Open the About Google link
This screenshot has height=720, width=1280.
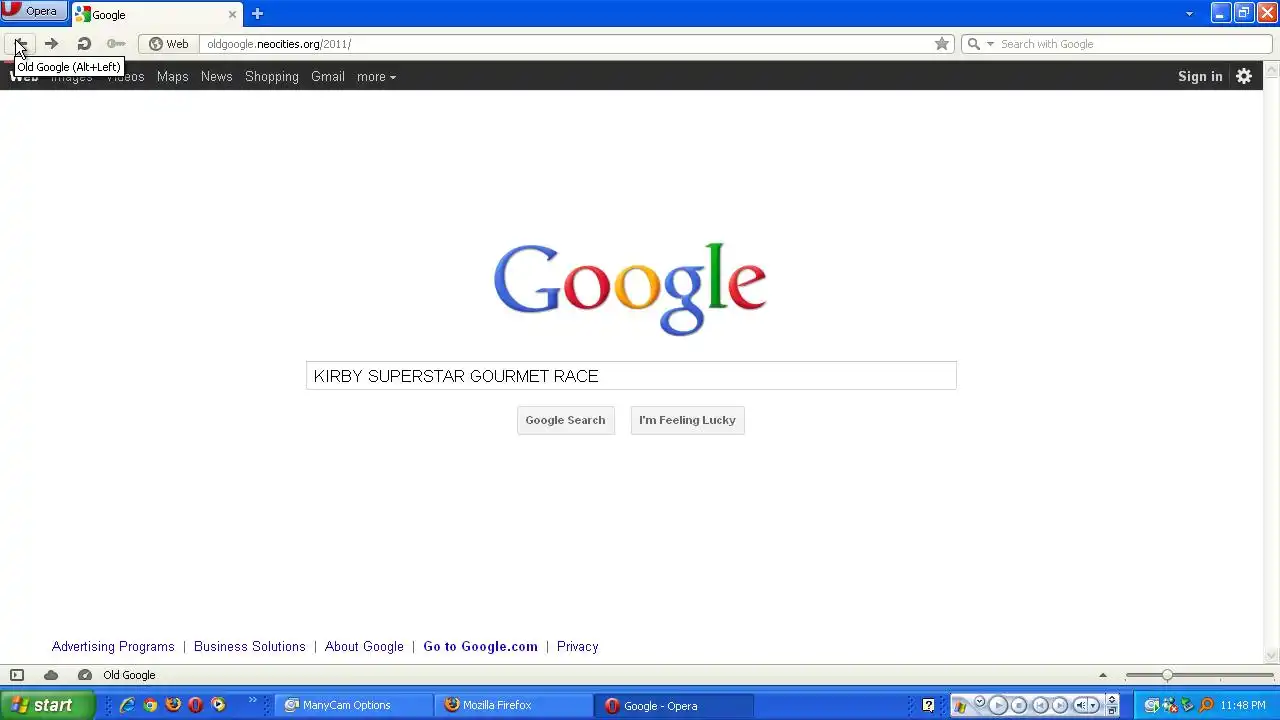[364, 647]
